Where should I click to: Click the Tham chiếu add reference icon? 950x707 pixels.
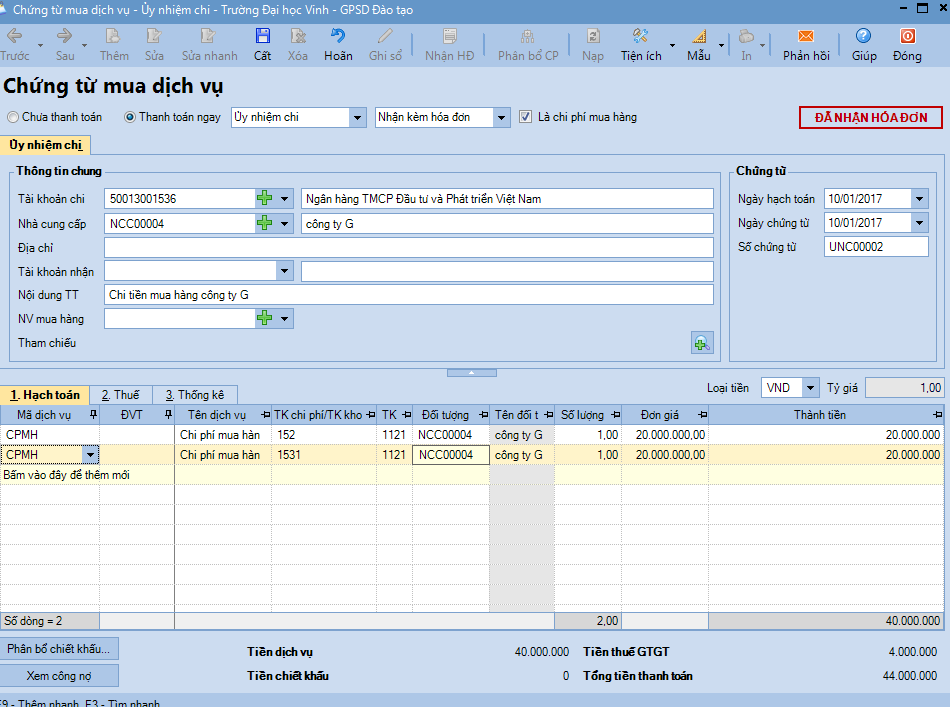[x=702, y=343]
